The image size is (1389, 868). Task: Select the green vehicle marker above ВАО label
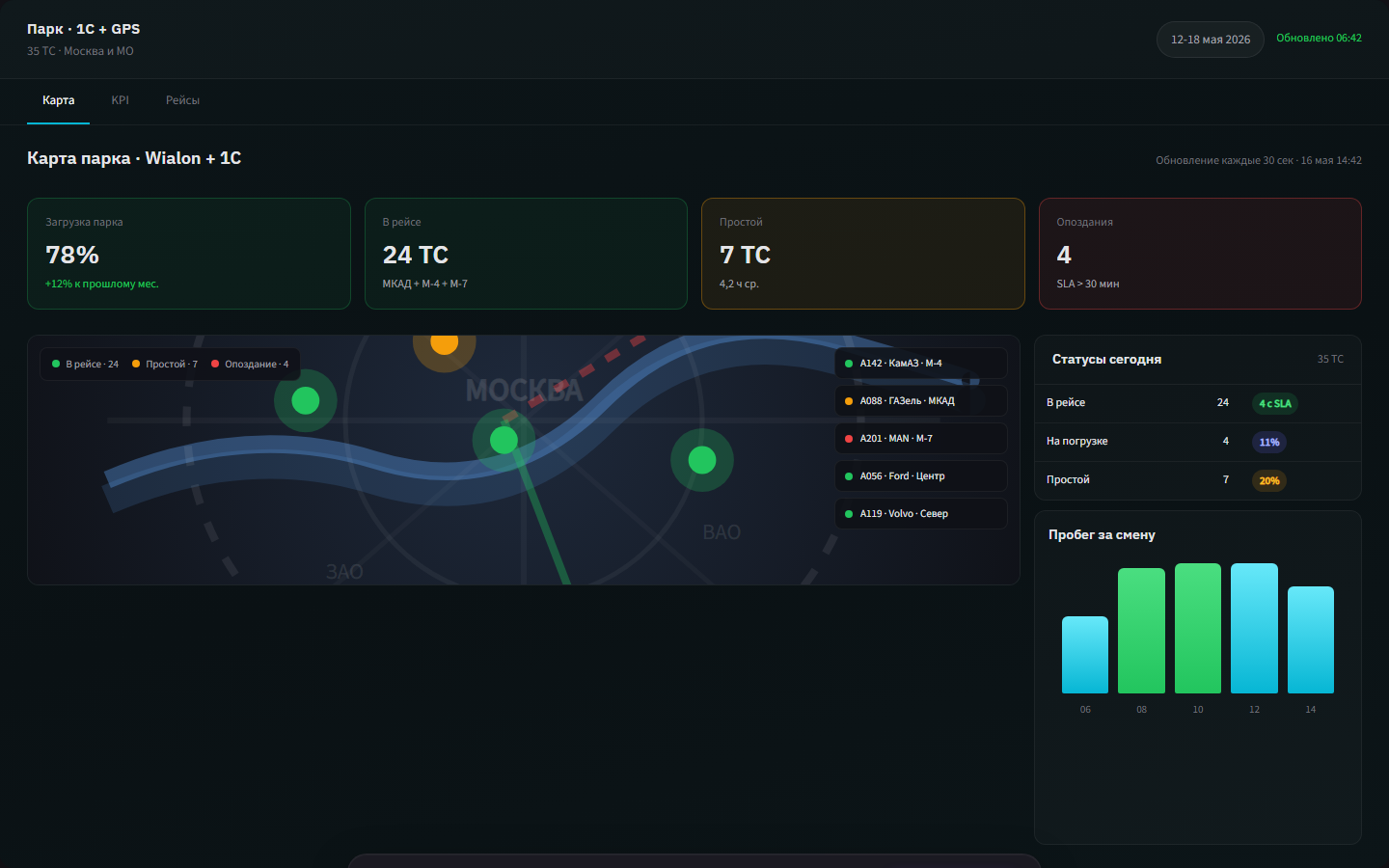click(x=702, y=460)
